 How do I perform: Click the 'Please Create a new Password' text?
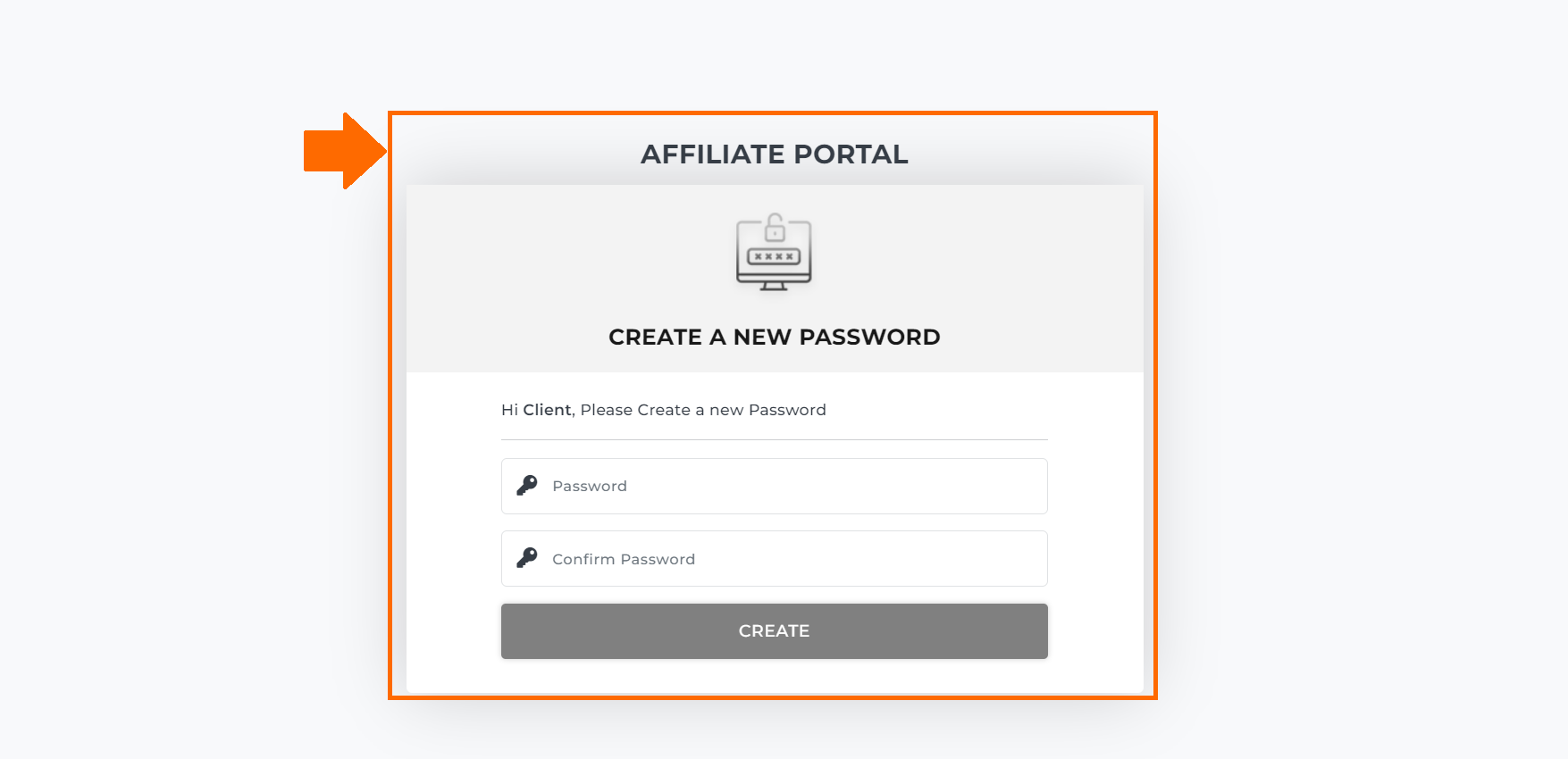(703, 410)
